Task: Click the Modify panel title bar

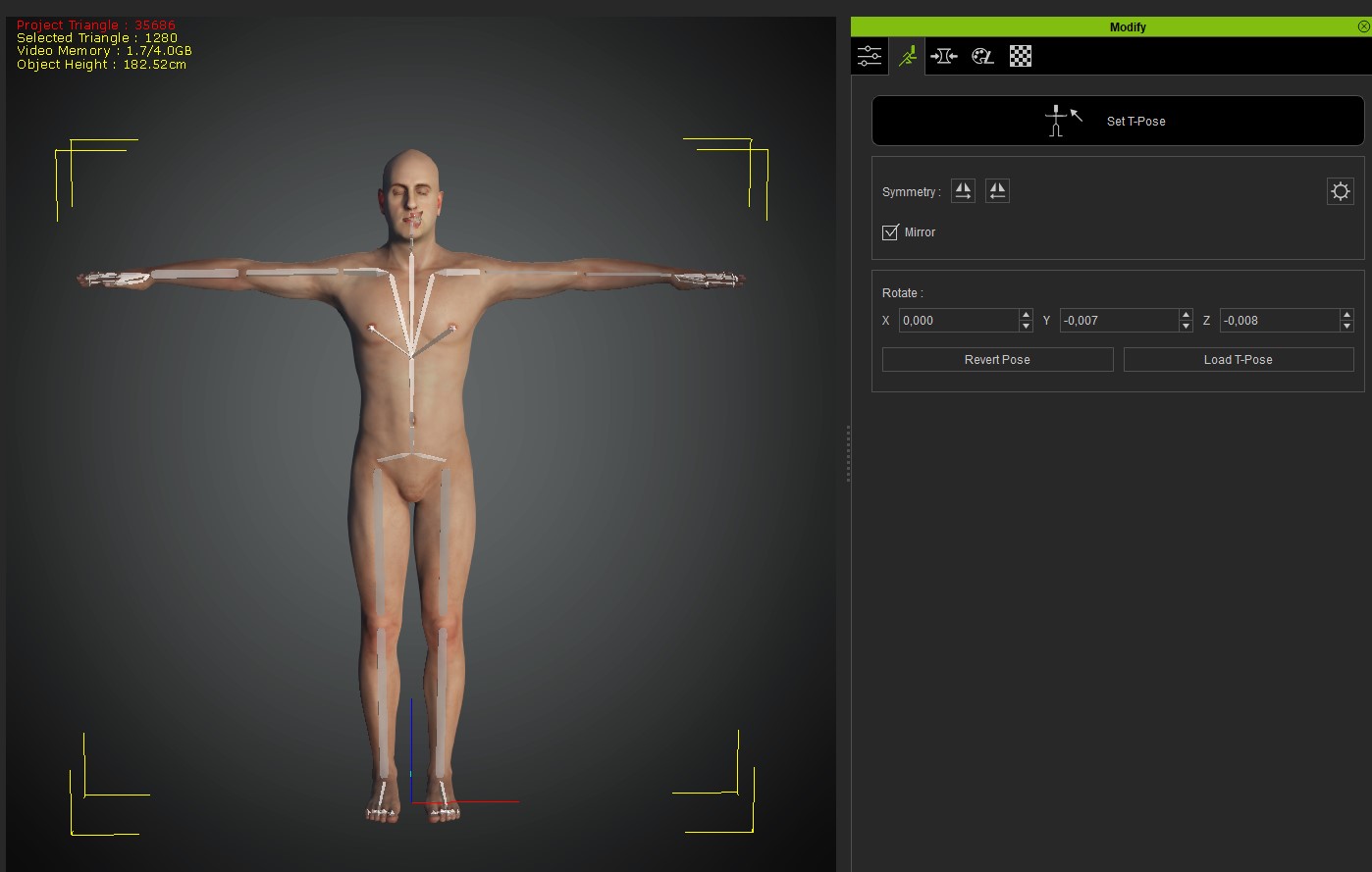Action: click(x=1111, y=27)
